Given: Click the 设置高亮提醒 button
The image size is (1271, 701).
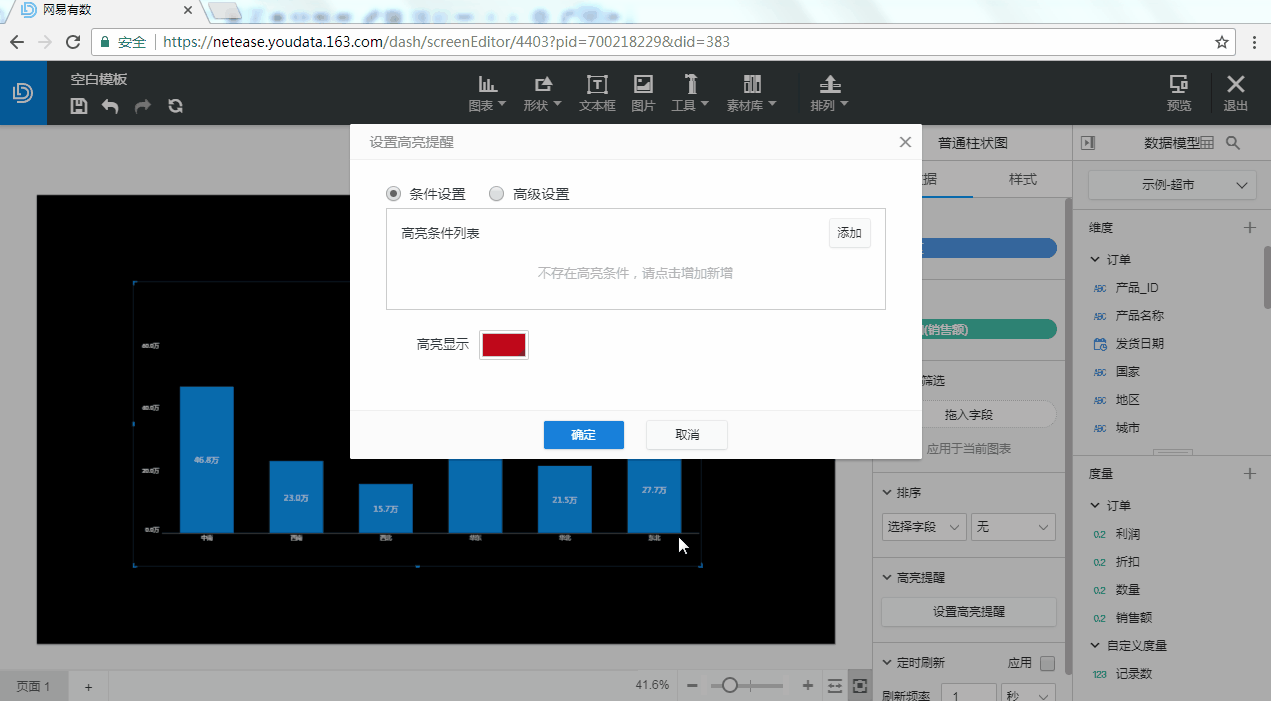Looking at the screenshot, I should (969, 612).
